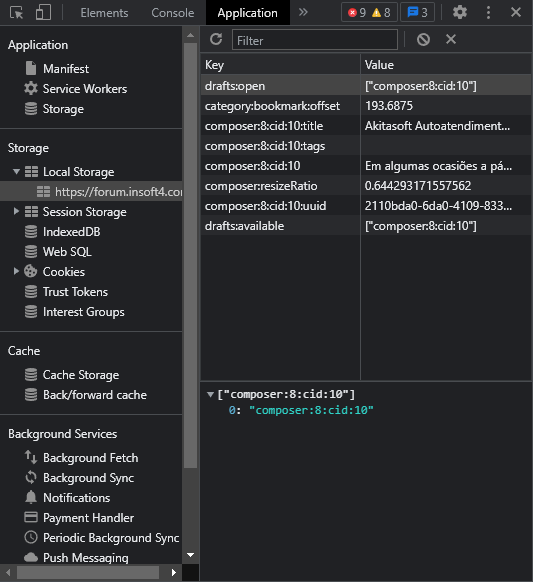Collapse the Local Storage tree node
Screen dimensions: 533x582
pos(16,172)
